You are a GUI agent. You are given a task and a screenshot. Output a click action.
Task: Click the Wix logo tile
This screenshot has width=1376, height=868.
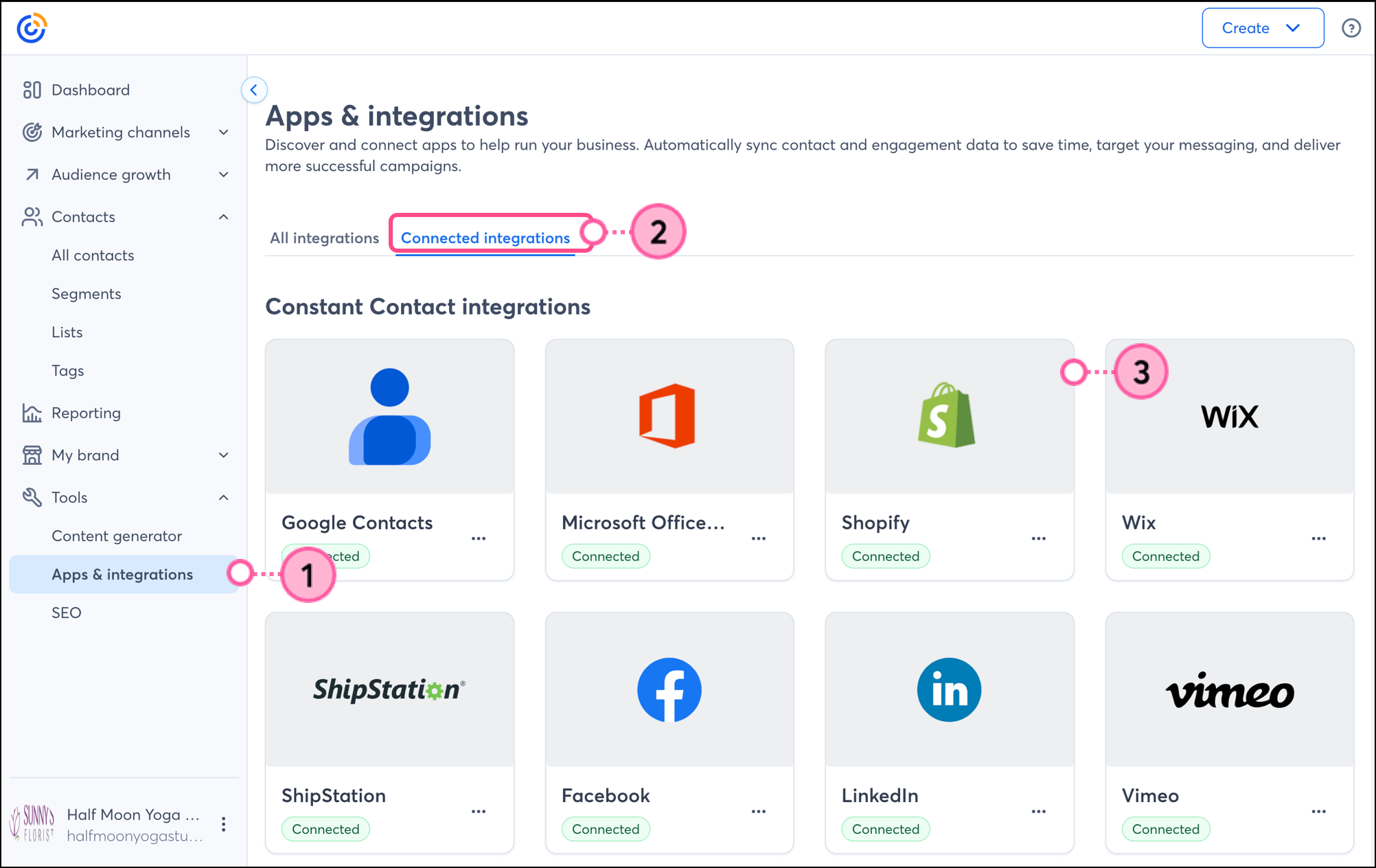point(1230,416)
